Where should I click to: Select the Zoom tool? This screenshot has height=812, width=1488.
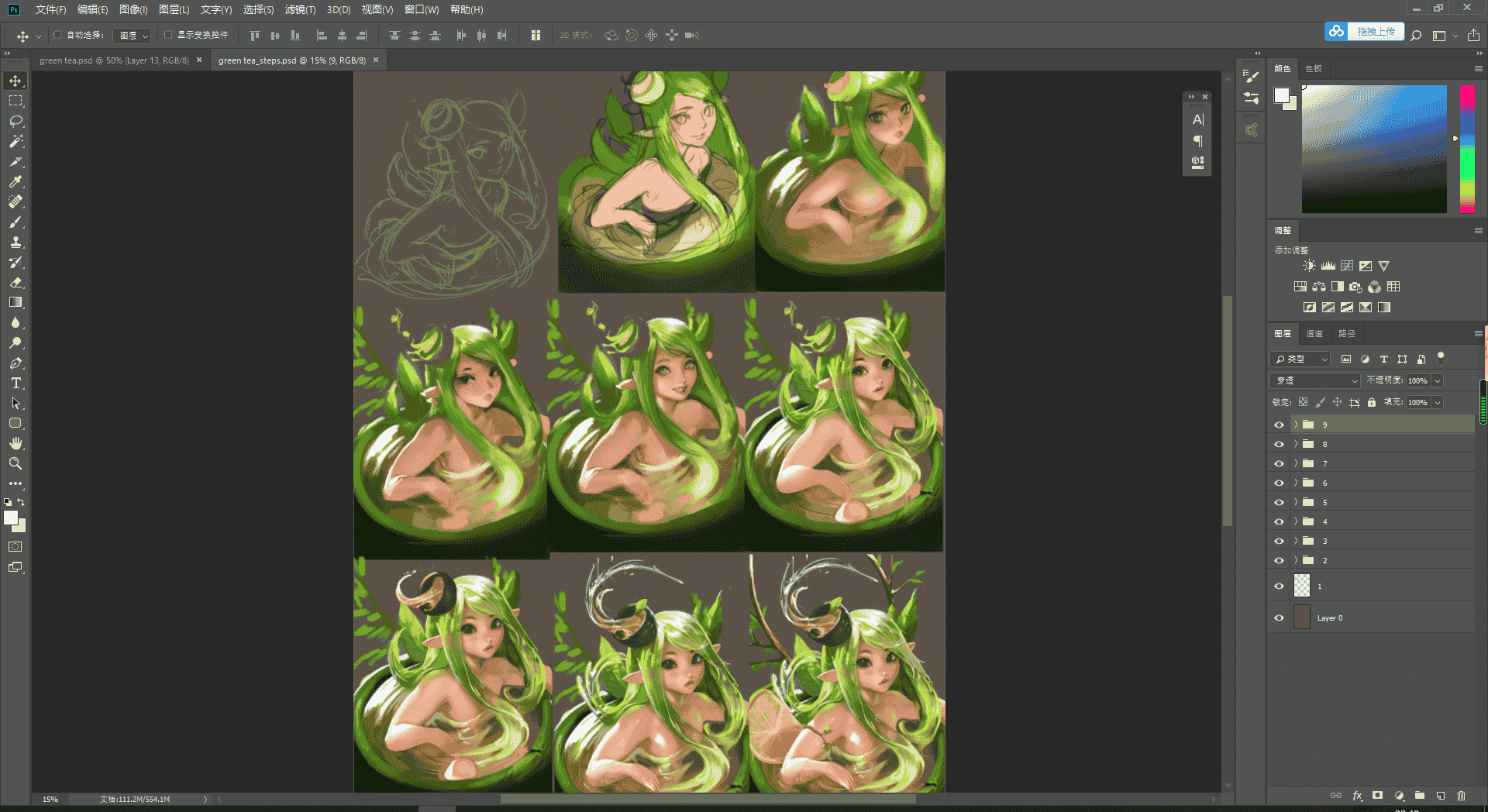point(15,463)
